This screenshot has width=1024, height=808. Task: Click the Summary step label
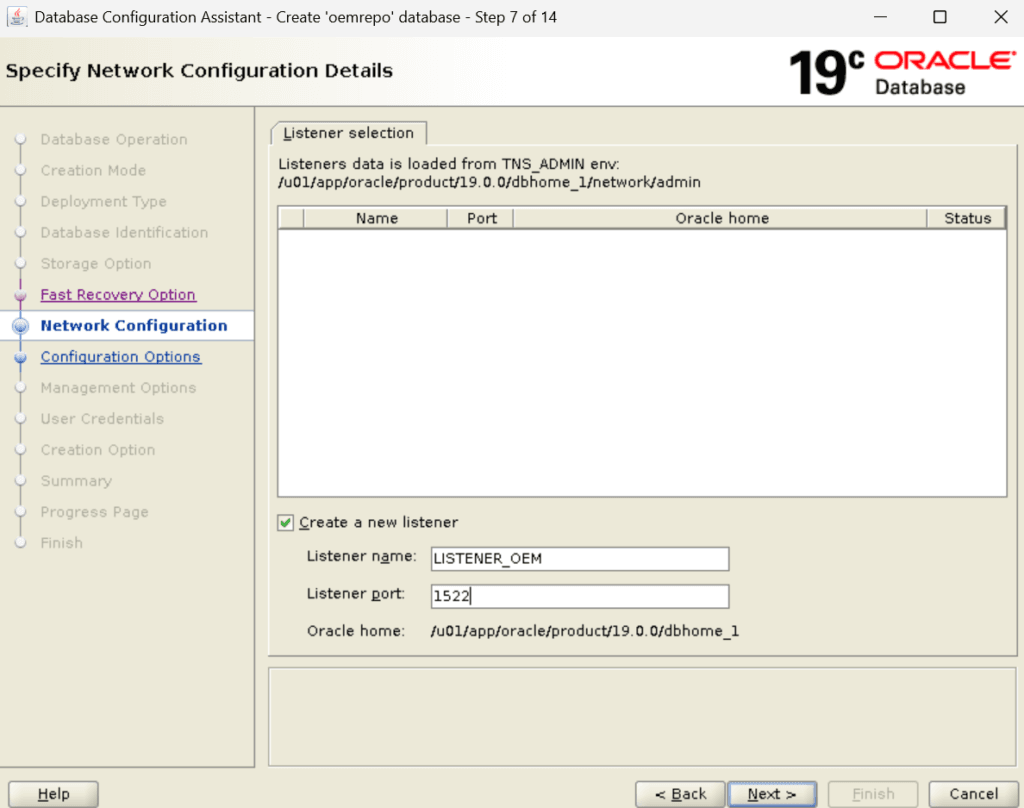click(76, 481)
